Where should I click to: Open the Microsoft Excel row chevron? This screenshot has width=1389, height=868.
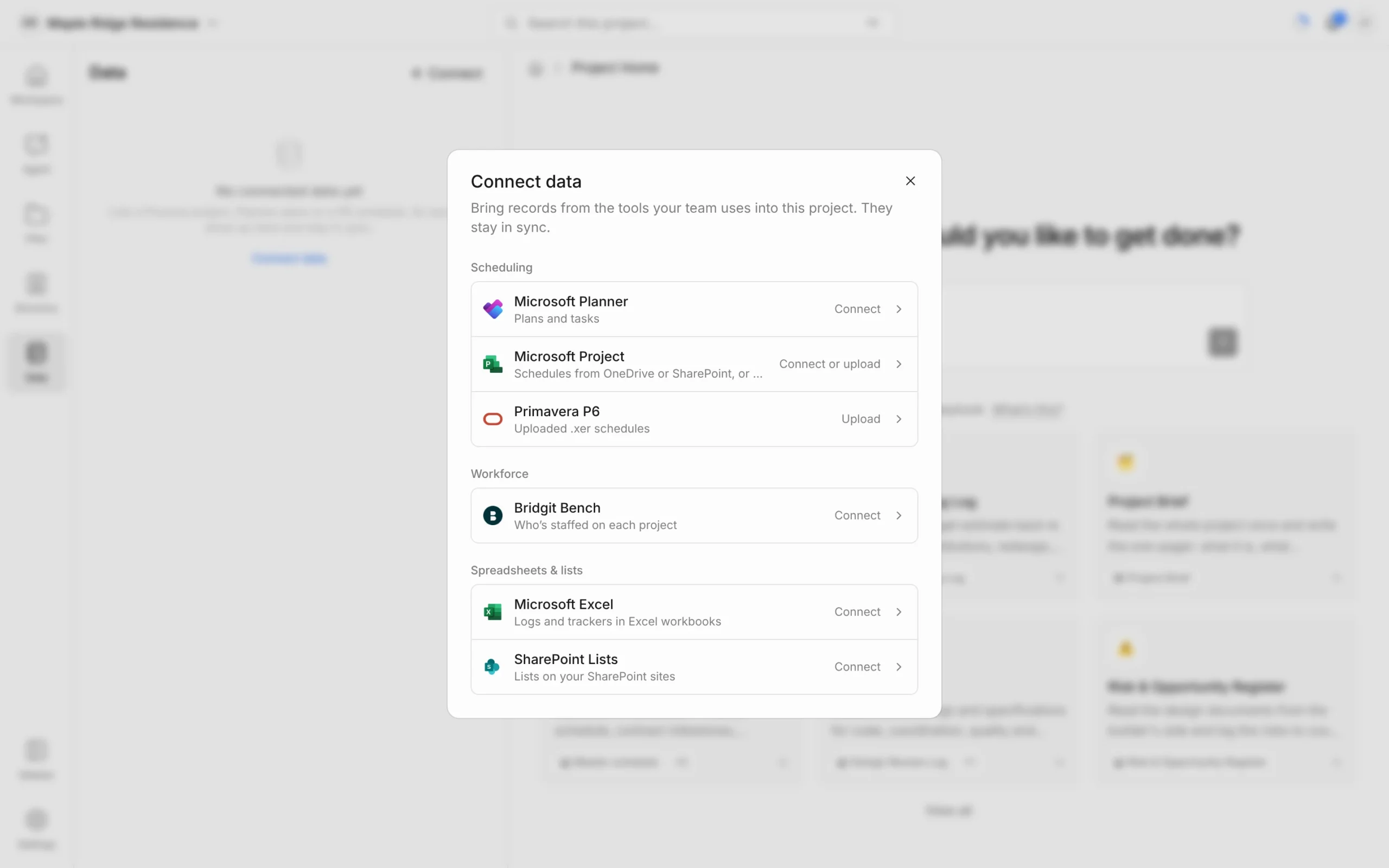[x=899, y=612]
